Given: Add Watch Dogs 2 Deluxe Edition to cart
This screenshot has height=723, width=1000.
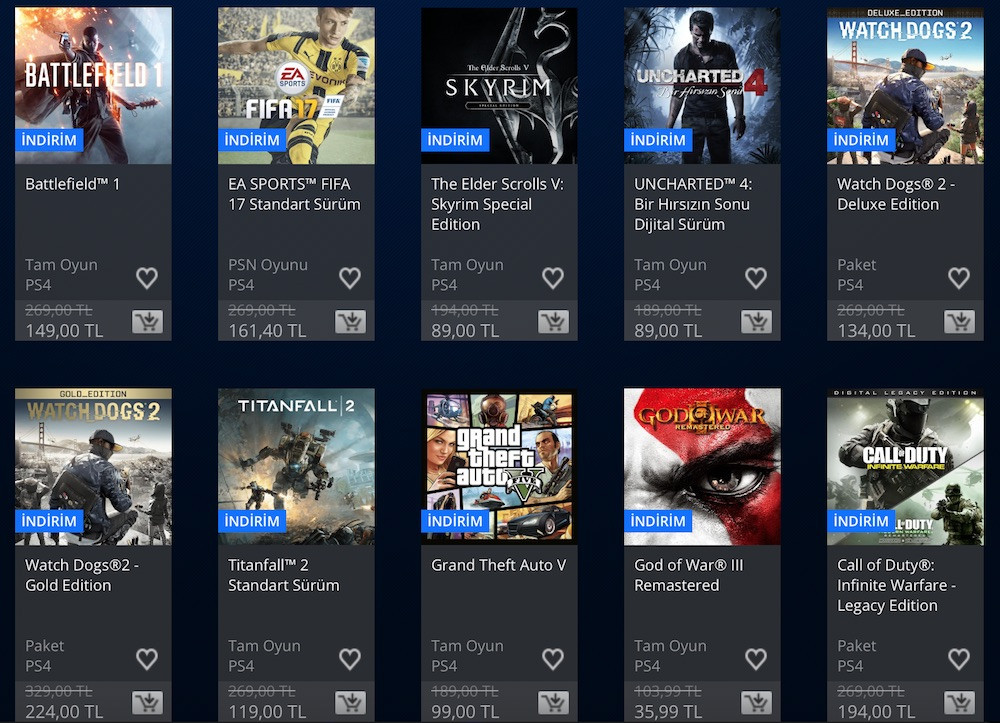Looking at the screenshot, I should point(959,322).
